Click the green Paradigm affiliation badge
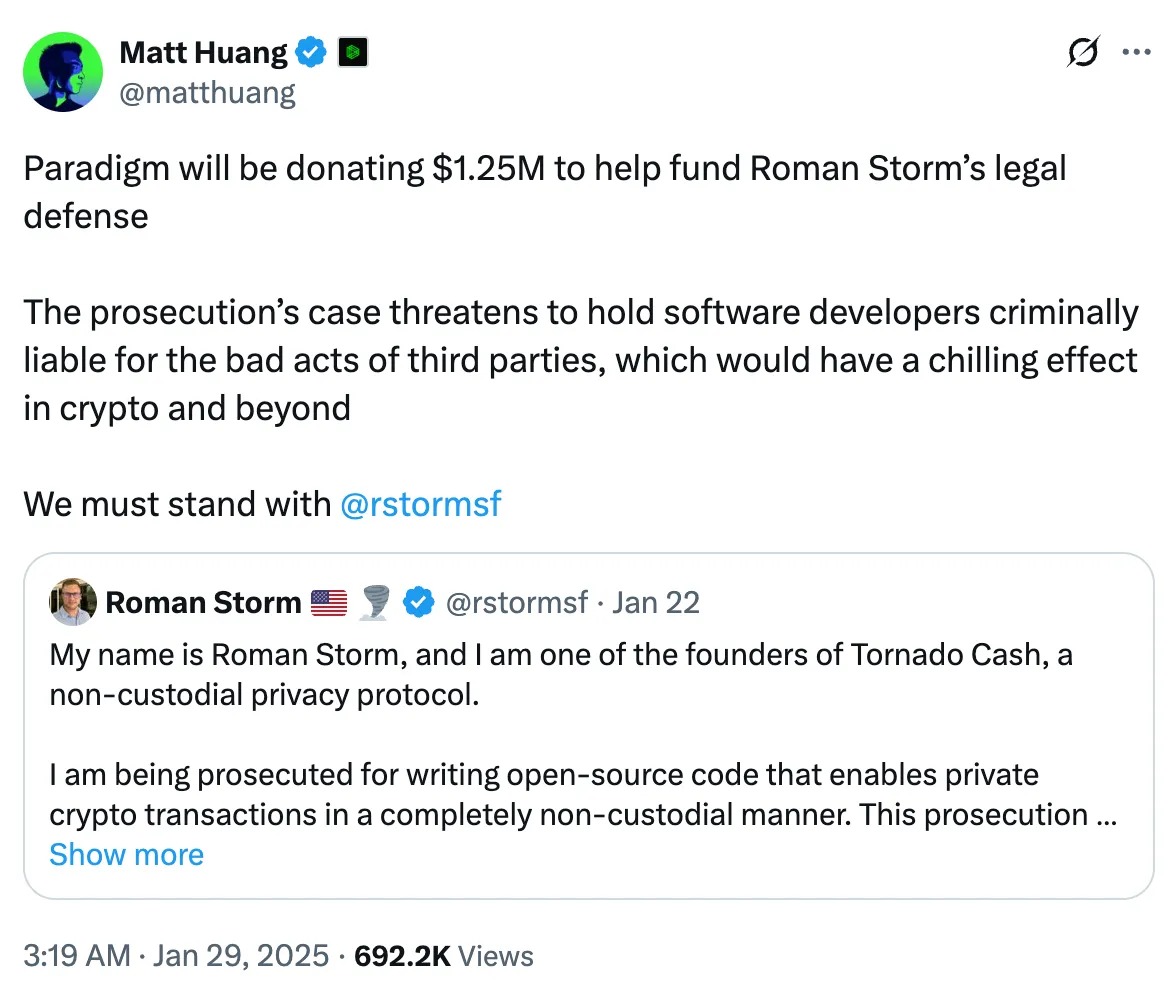 (x=352, y=53)
